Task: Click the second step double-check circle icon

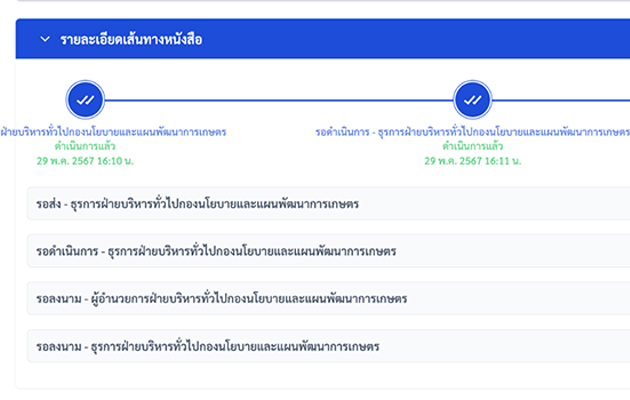Action: (x=472, y=99)
